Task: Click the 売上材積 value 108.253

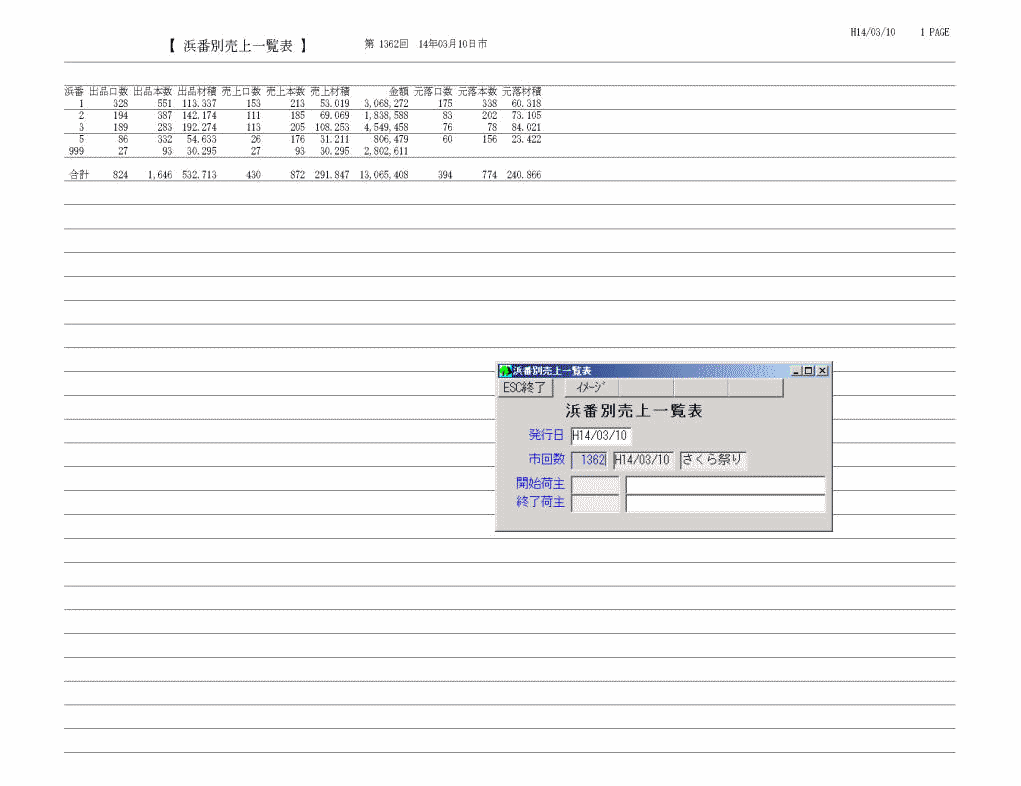Action: click(x=332, y=128)
